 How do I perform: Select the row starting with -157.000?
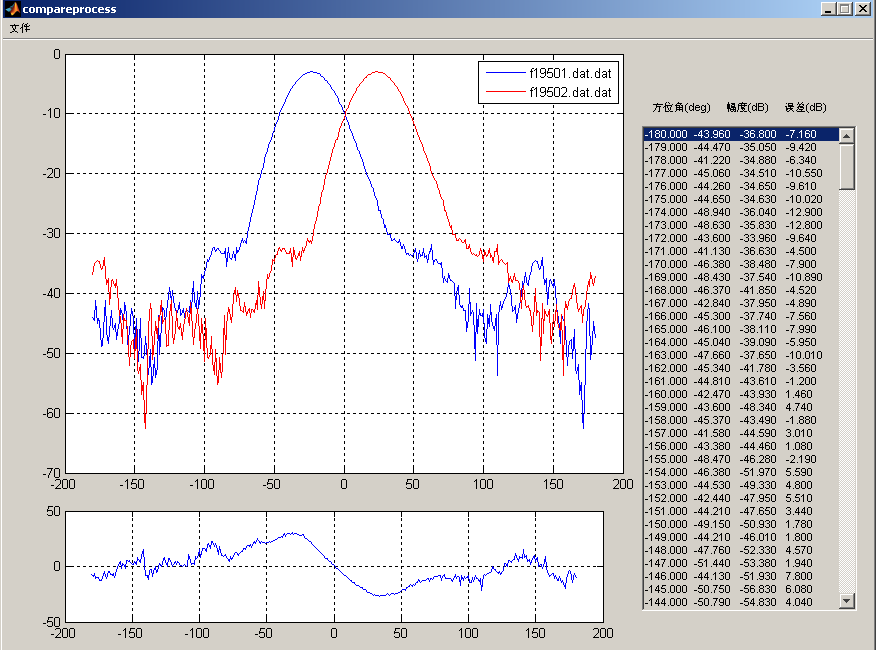pyautogui.click(x=741, y=433)
